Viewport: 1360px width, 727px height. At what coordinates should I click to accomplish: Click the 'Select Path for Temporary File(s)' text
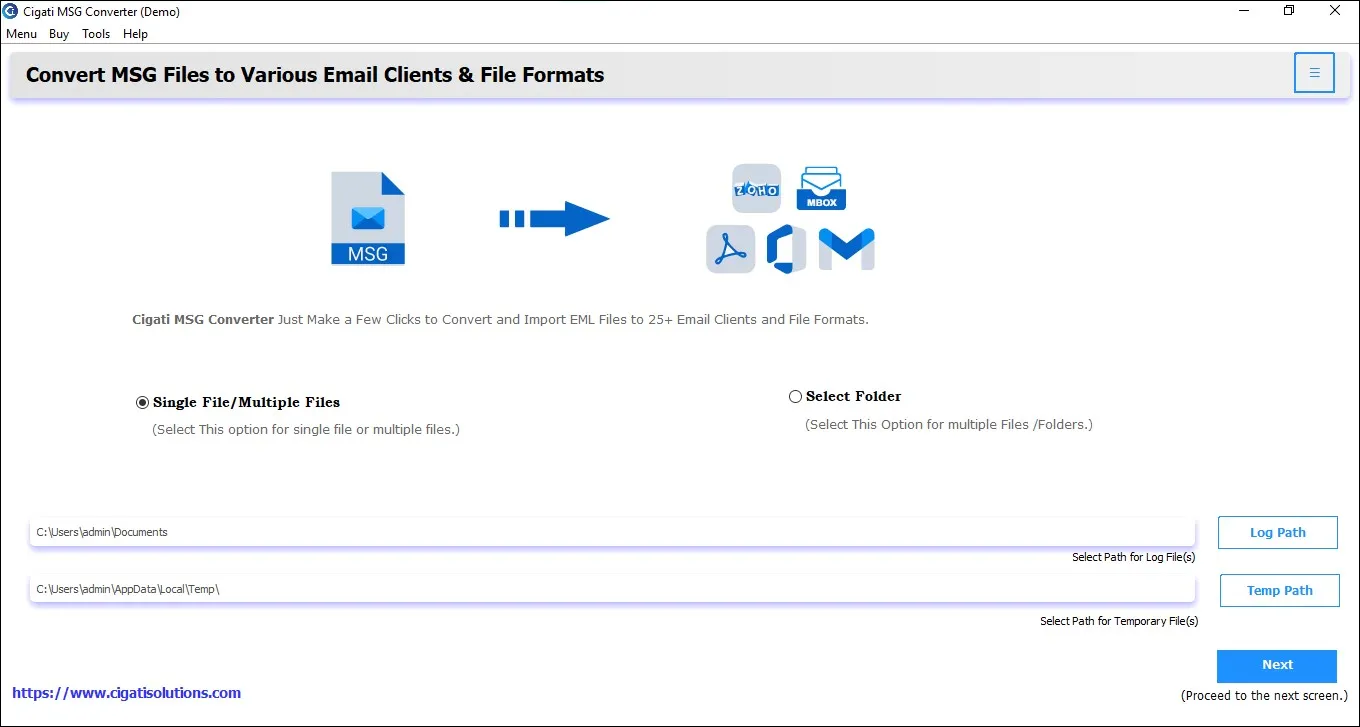coord(1119,621)
